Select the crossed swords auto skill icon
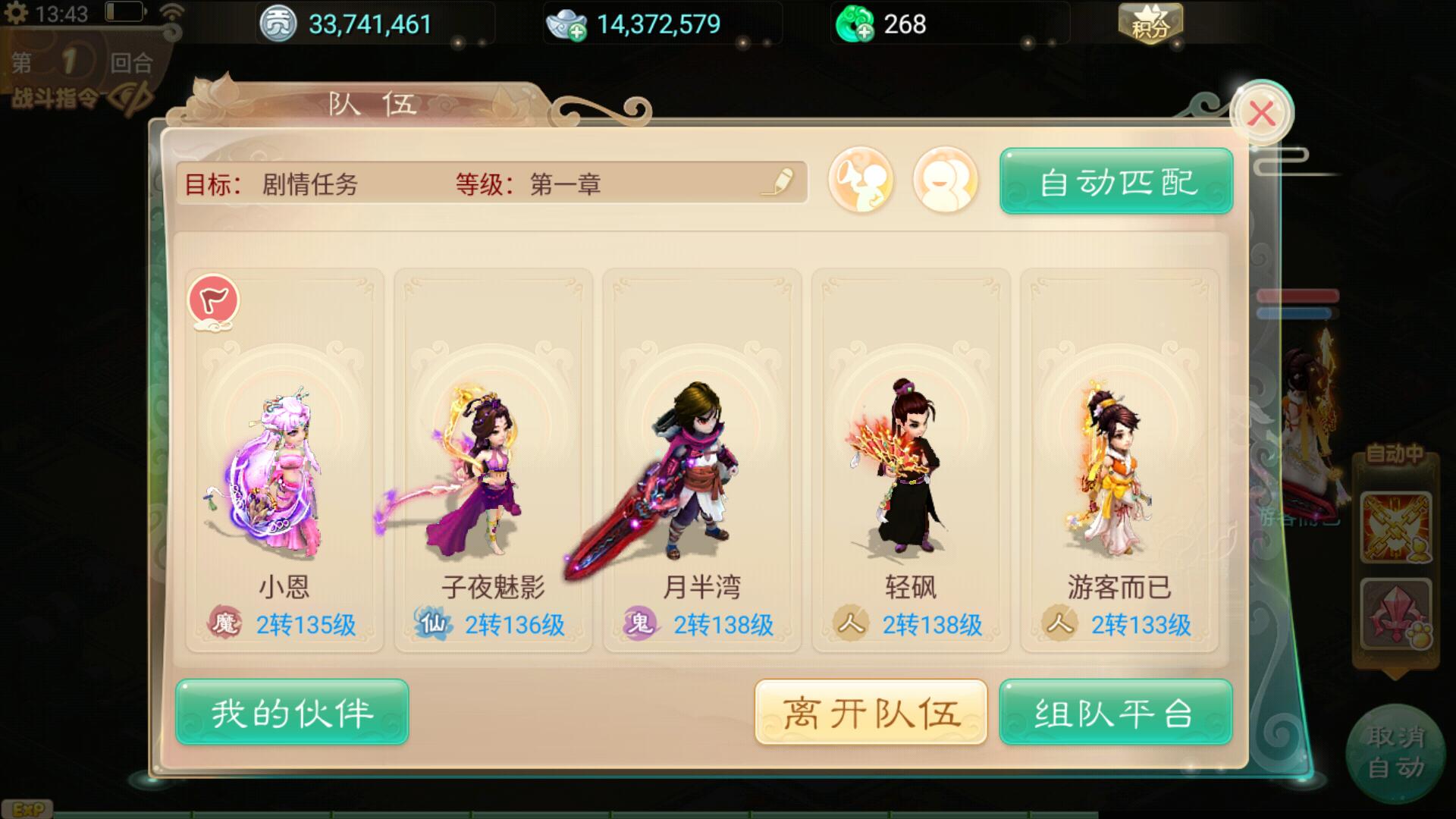The height and width of the screenshot is (819, 1456). point(1396,528)
